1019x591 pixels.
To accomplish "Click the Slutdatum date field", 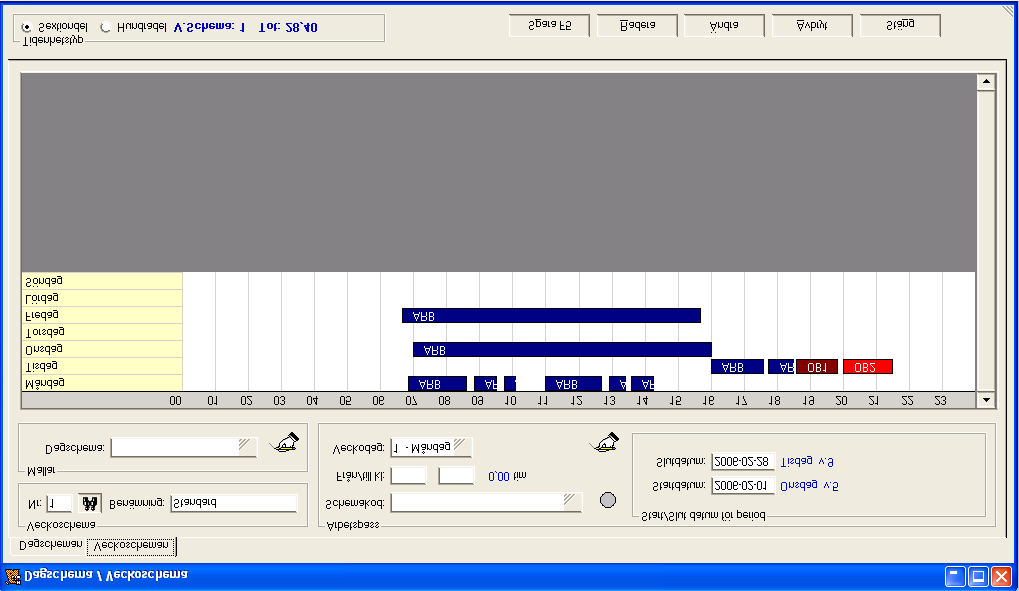I will tap(743, 462).
